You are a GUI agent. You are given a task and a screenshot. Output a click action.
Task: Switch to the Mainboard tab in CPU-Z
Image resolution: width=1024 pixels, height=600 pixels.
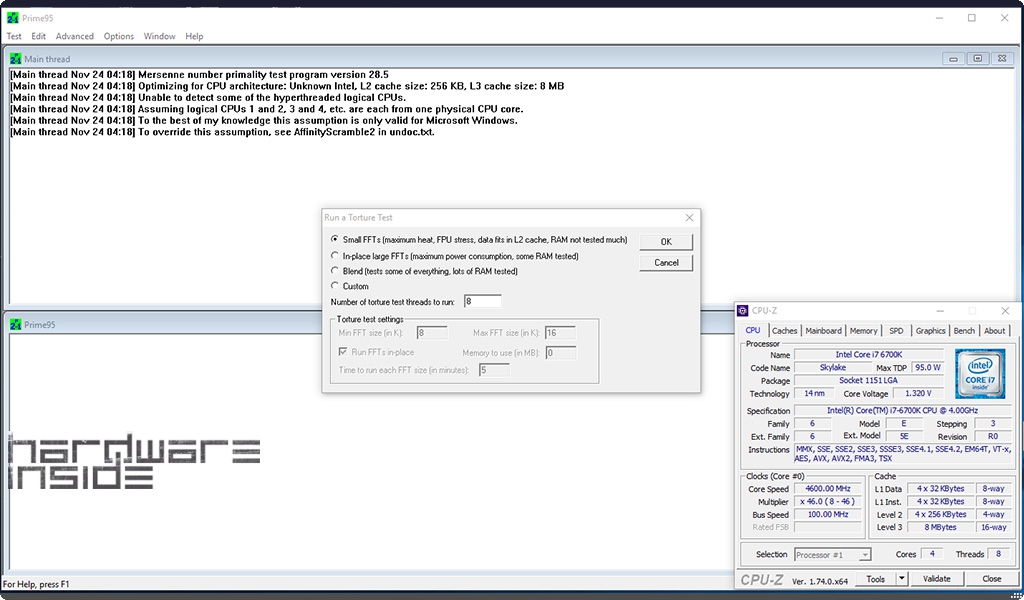point(824,331)
